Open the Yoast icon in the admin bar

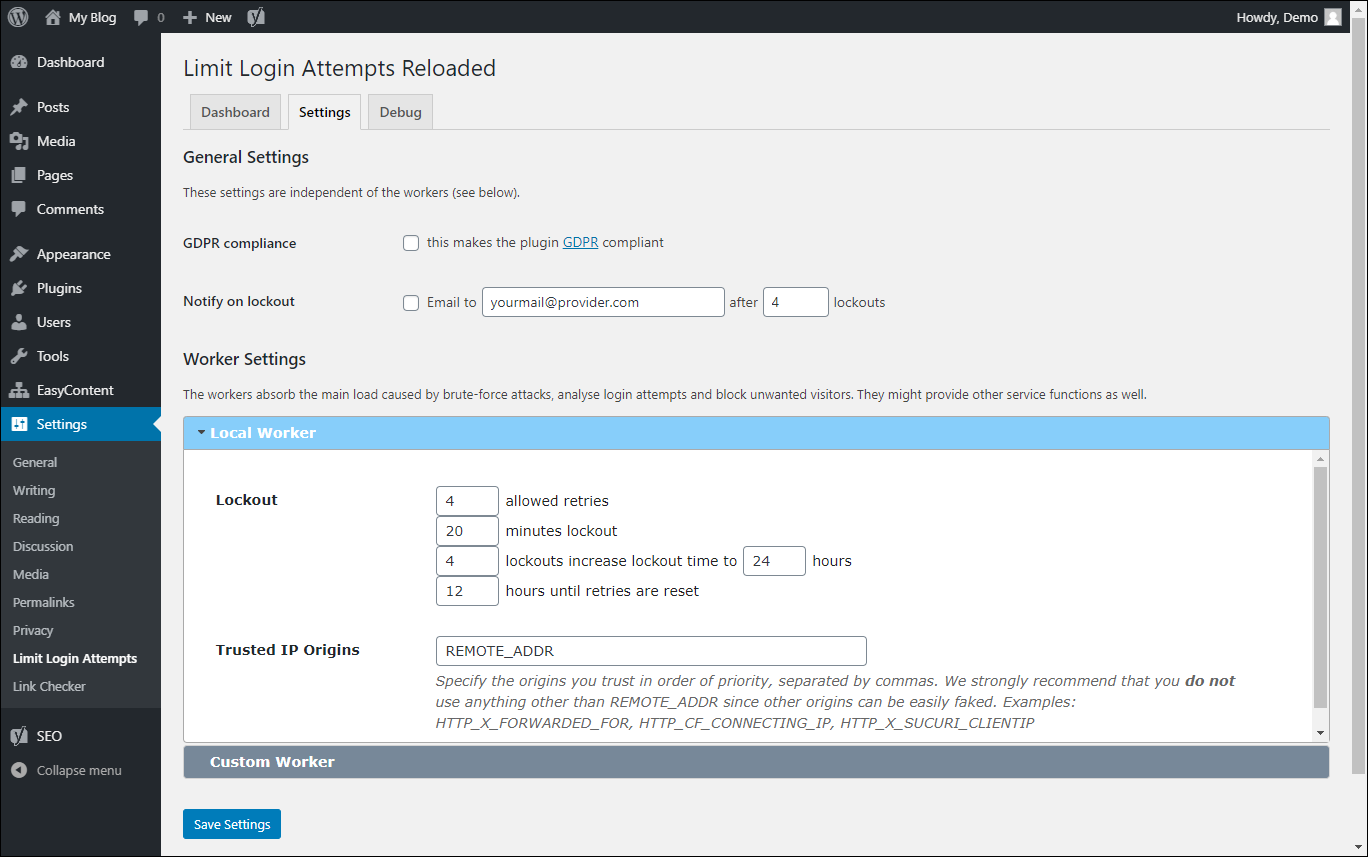(256, 17)
